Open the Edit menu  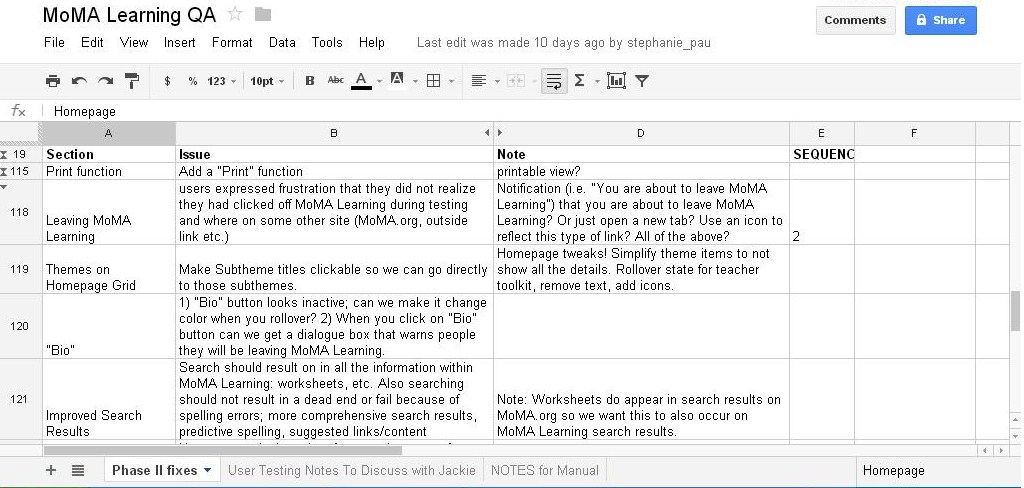[92, 42]
